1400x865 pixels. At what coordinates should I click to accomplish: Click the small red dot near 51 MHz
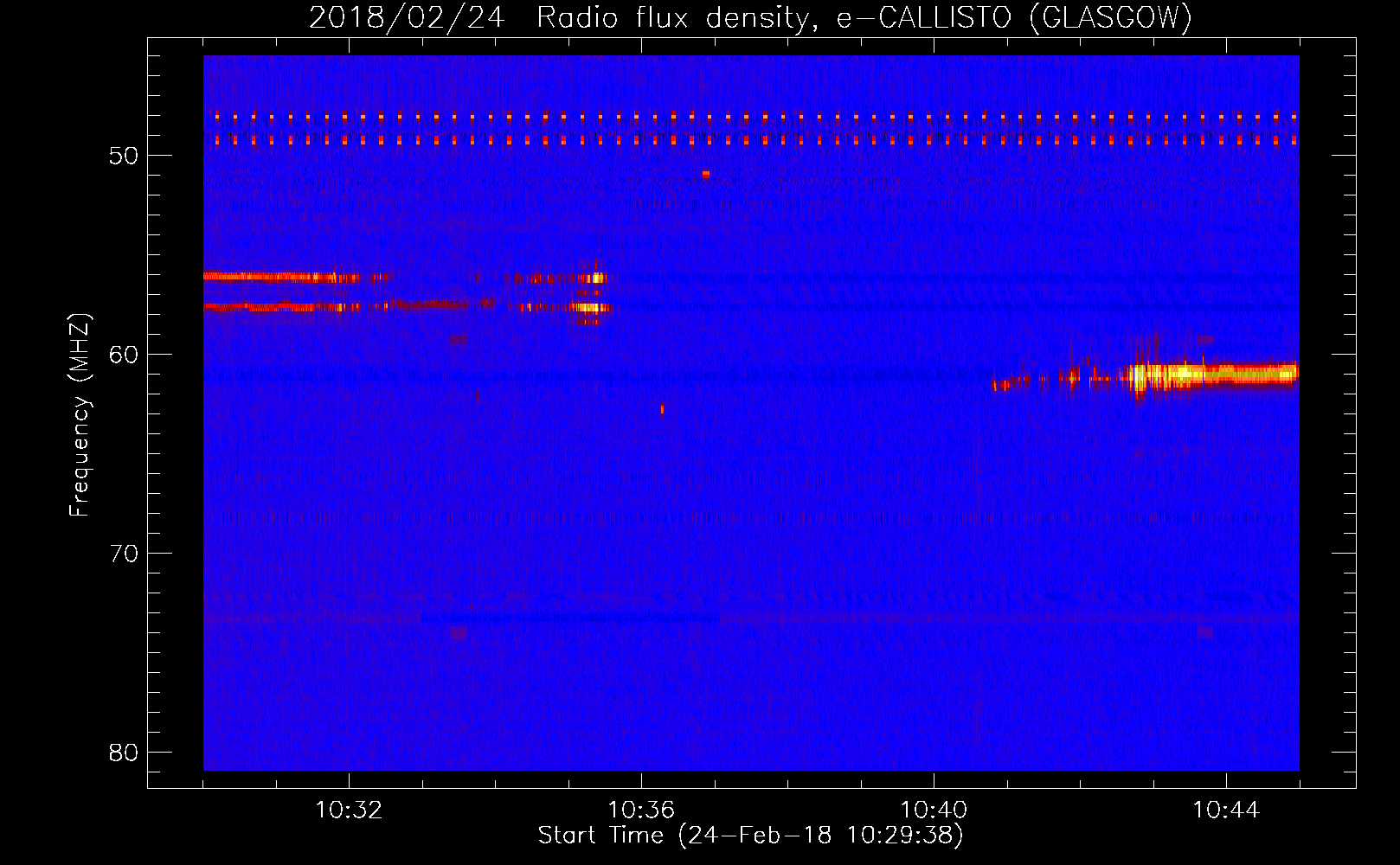click(x=706, y=175)
